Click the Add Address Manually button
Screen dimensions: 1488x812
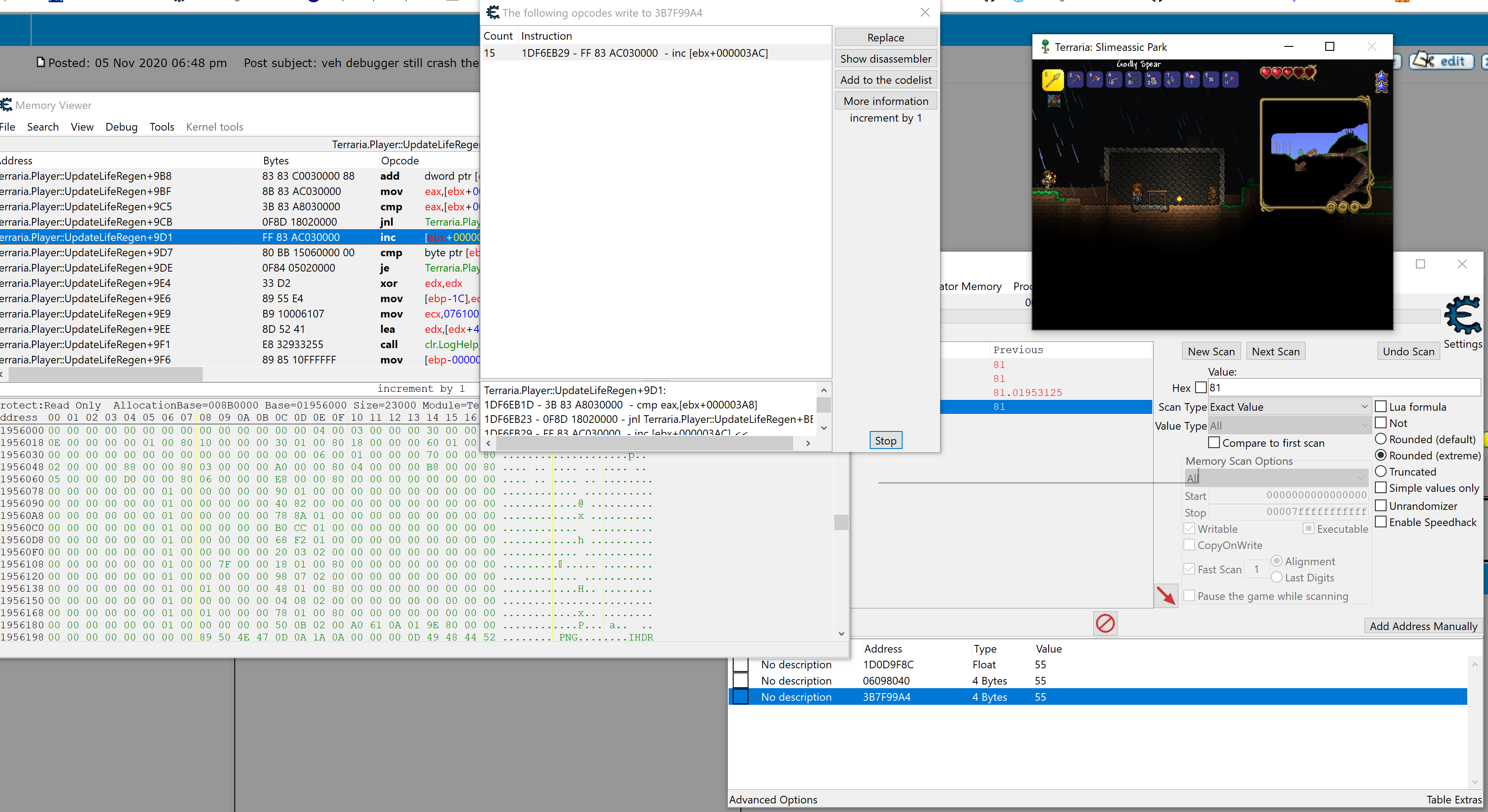(x=1423, y=626)
